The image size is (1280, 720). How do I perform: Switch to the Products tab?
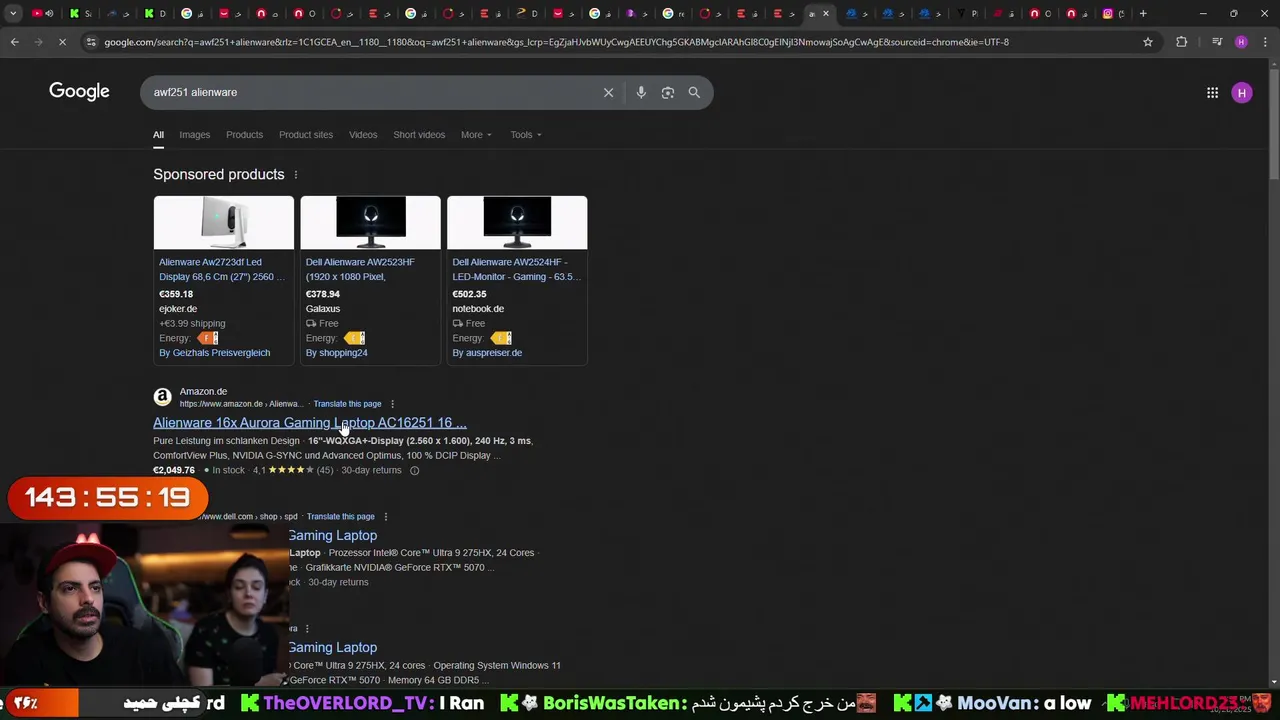pos(244,135)
